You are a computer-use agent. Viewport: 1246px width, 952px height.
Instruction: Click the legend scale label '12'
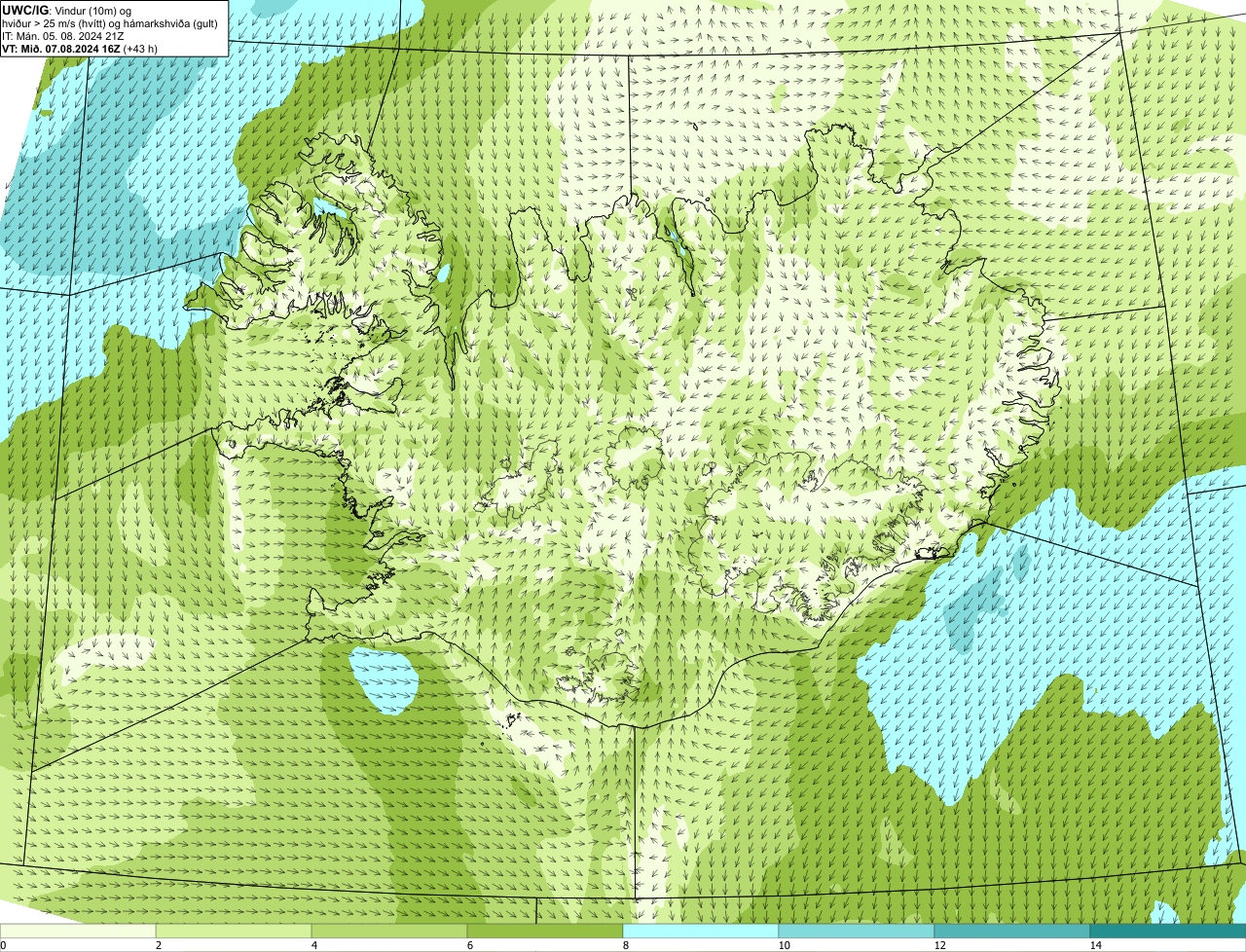click(x=939, y=945)
